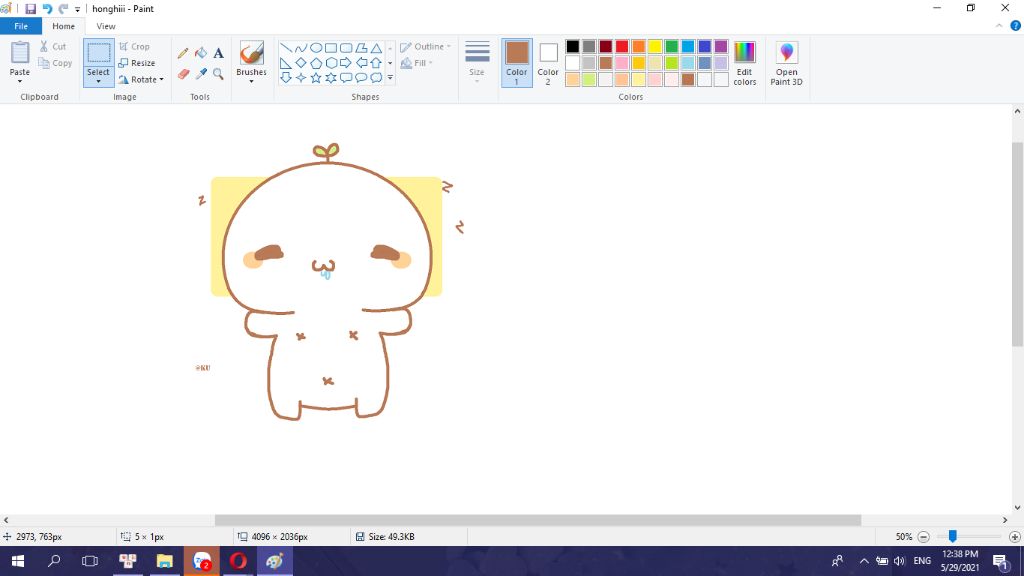The image size is (1024, 576).
Task: Choose the Cloud callout shape
Action: pos(376,78)
